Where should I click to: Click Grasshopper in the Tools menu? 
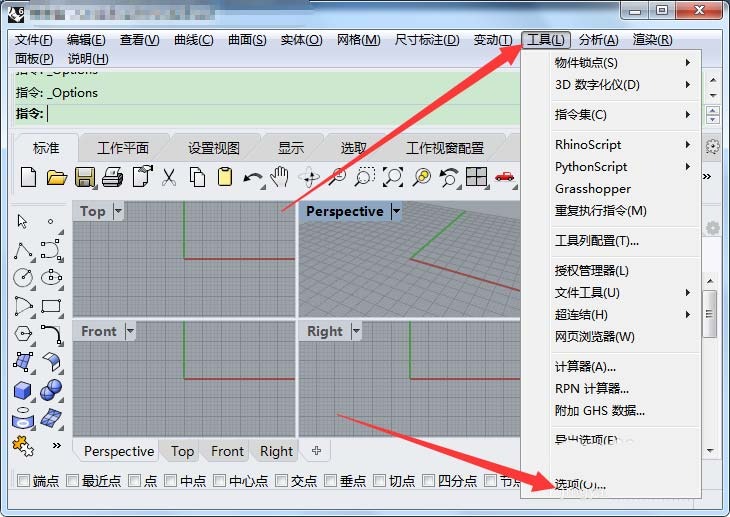click(x=593, y=189)
